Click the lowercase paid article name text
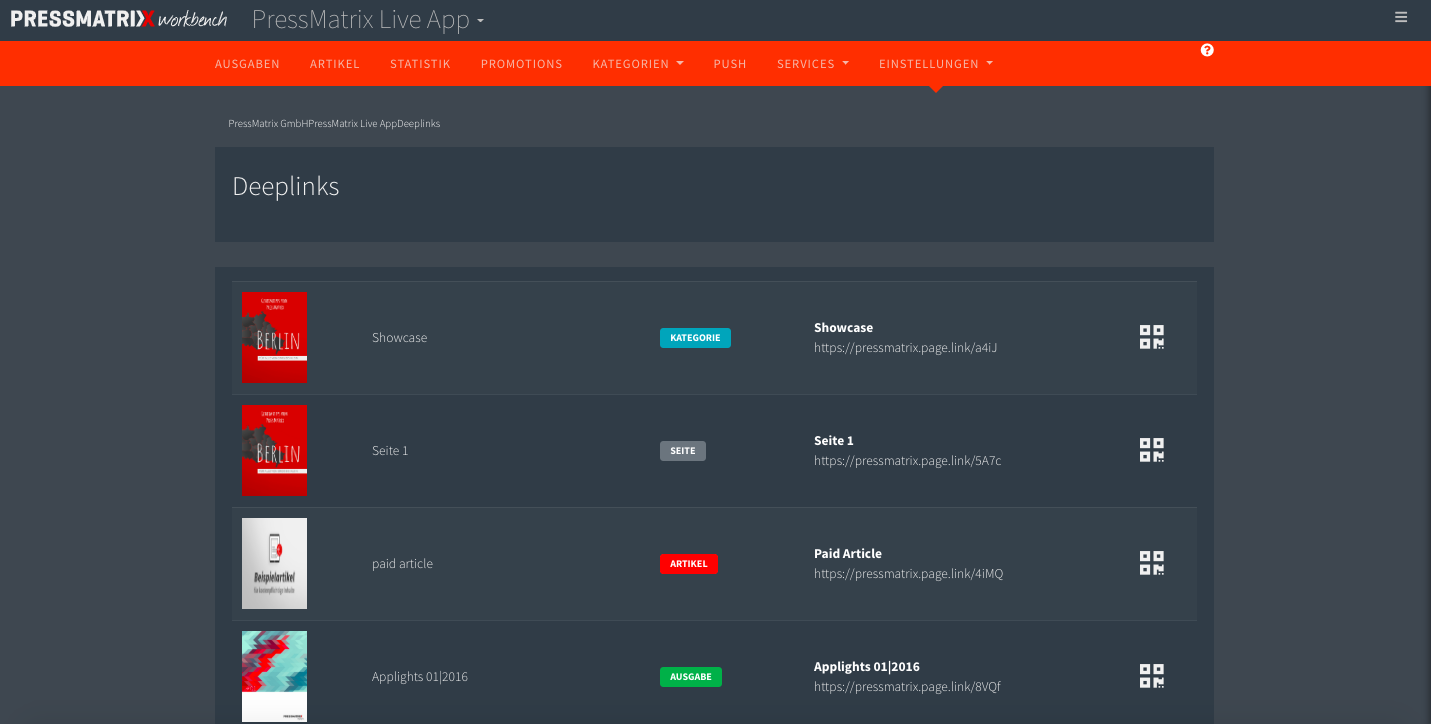Viewport: 1431px width, 724px height. tap(402, 564)
